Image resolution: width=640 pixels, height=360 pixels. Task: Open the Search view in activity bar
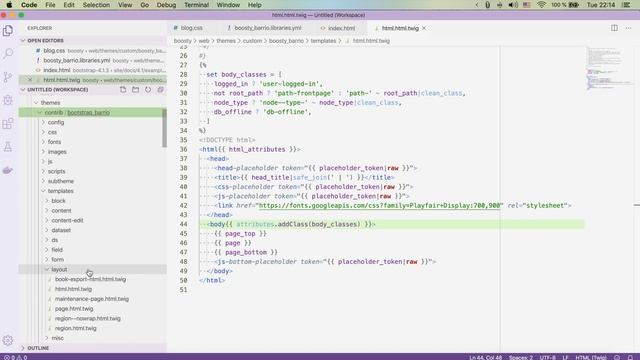point(8,53)
